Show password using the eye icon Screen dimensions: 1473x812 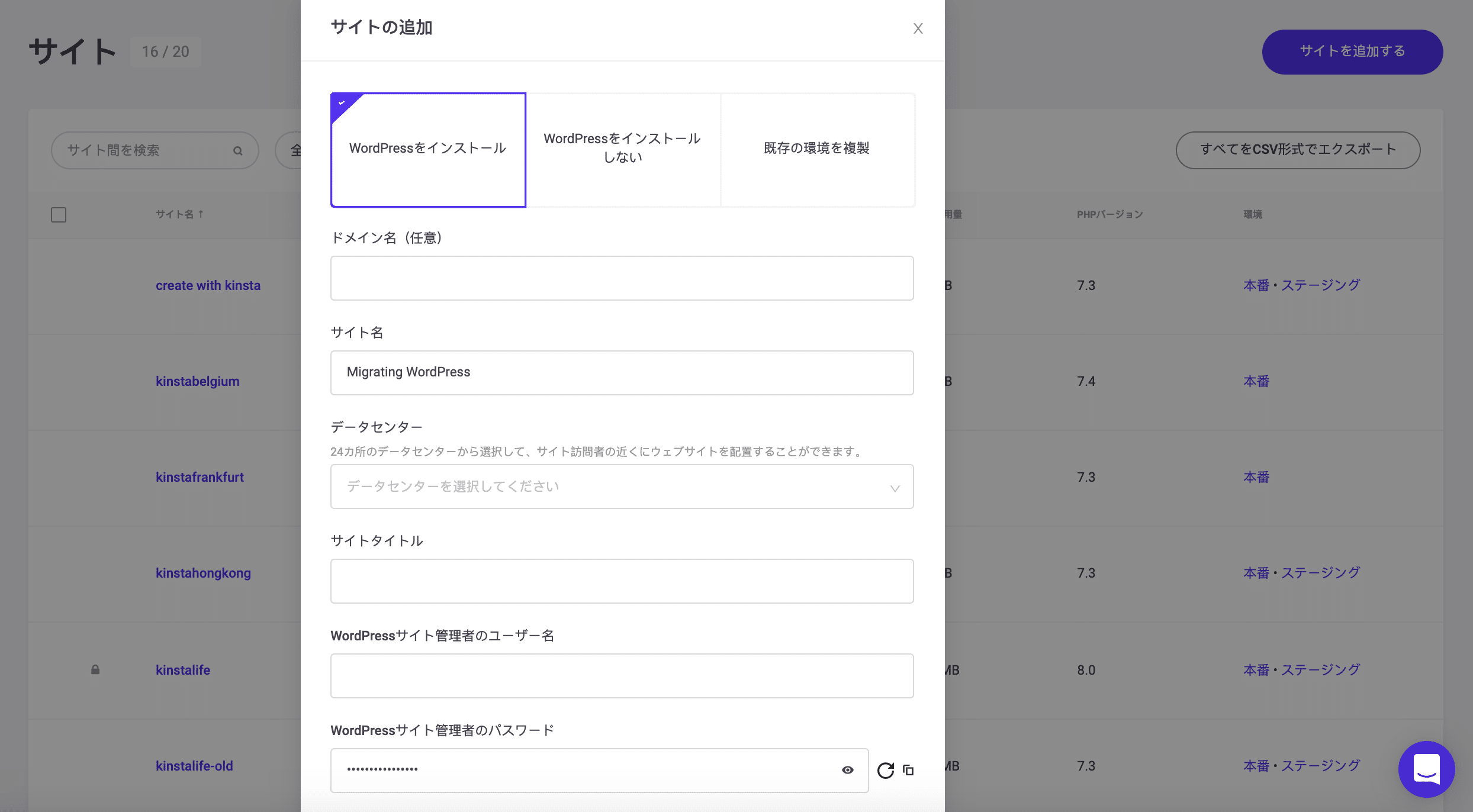848,770
